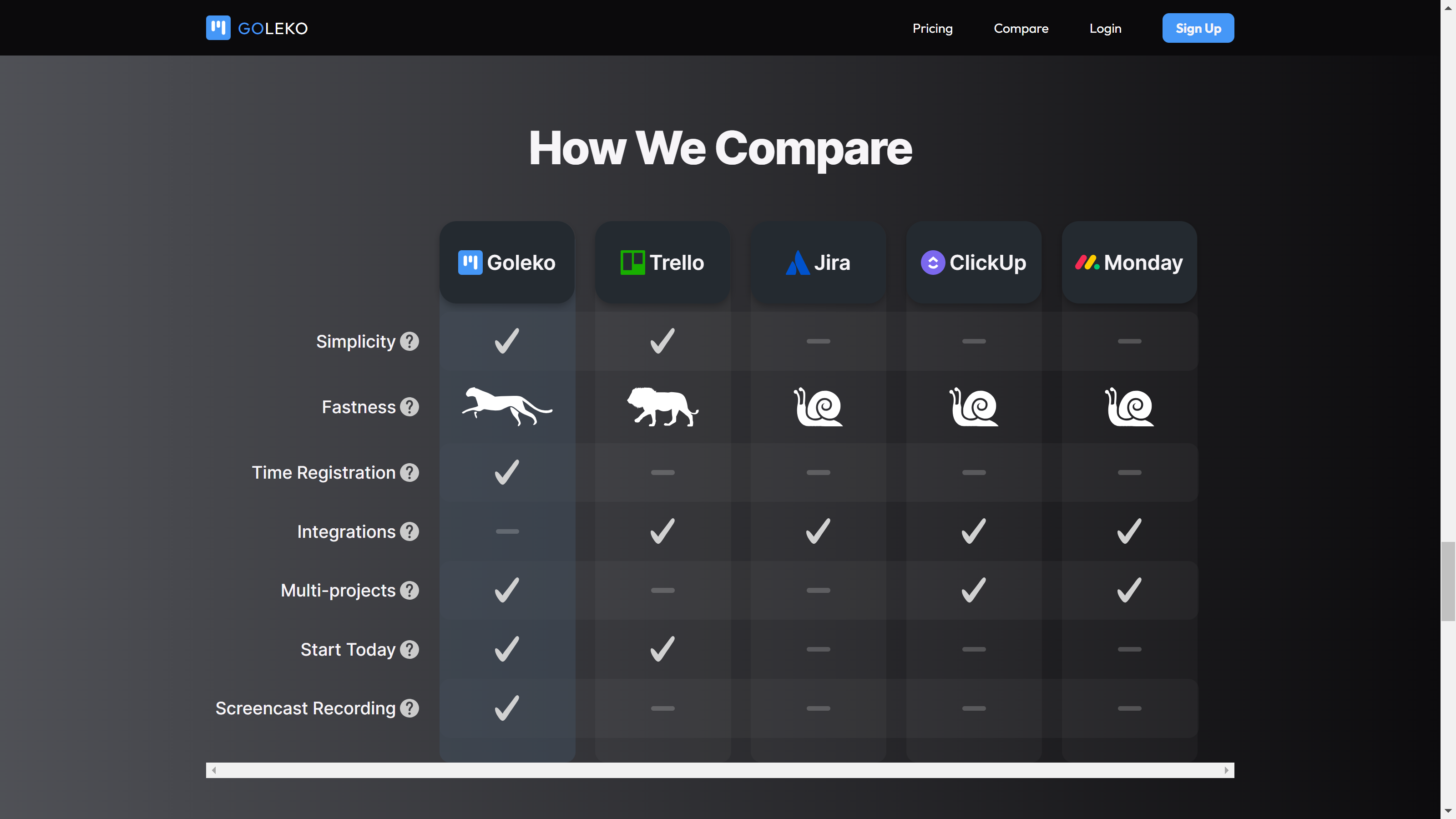Click the cheetah icon under Goleko

[507, 406]
